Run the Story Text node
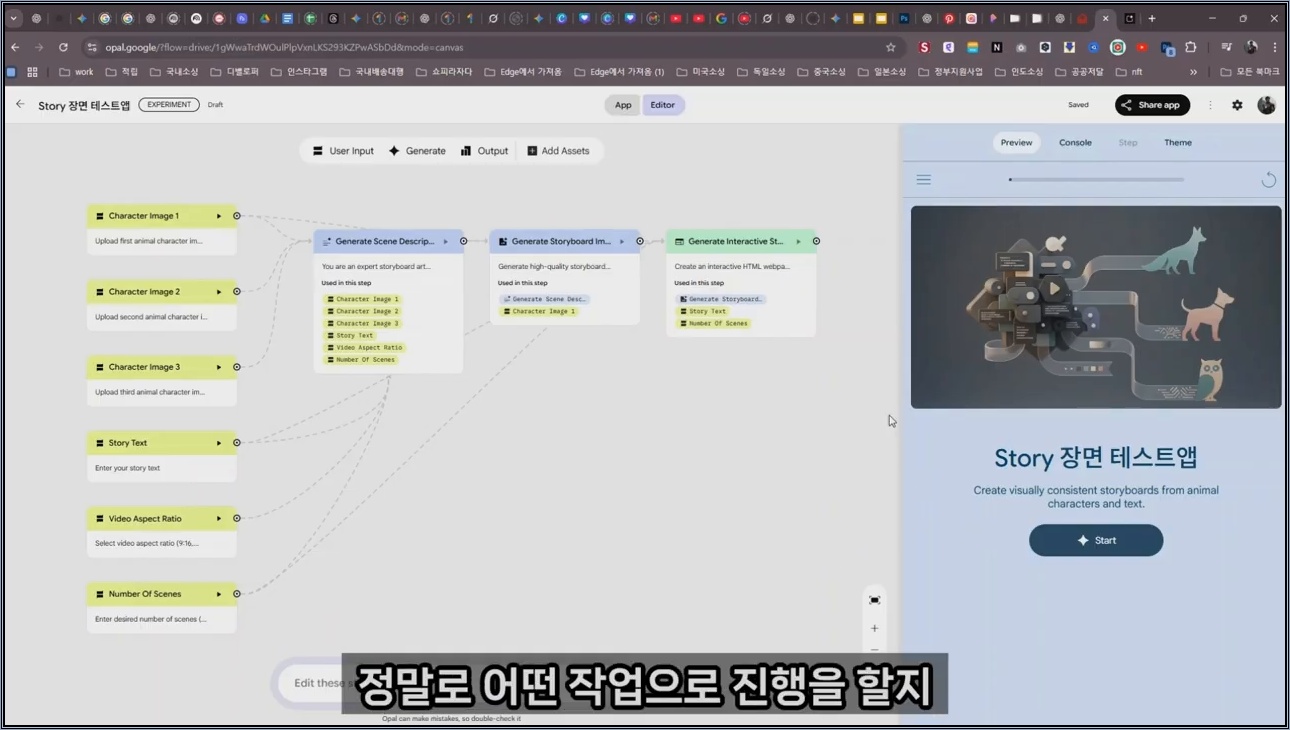The width and height of the screenshot is (1290, 730). [x=219, y=443]
